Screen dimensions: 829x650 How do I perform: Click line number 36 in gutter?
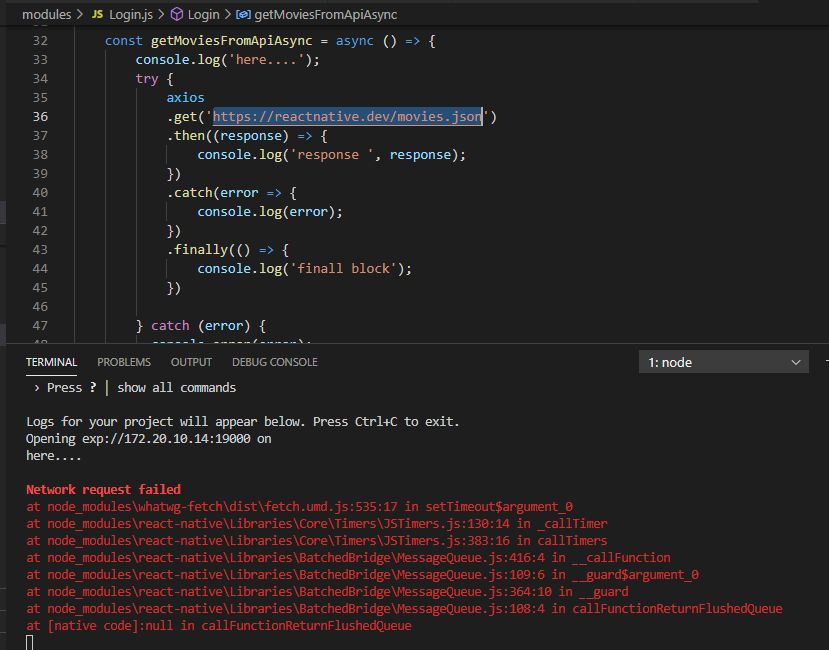(40, 117)
